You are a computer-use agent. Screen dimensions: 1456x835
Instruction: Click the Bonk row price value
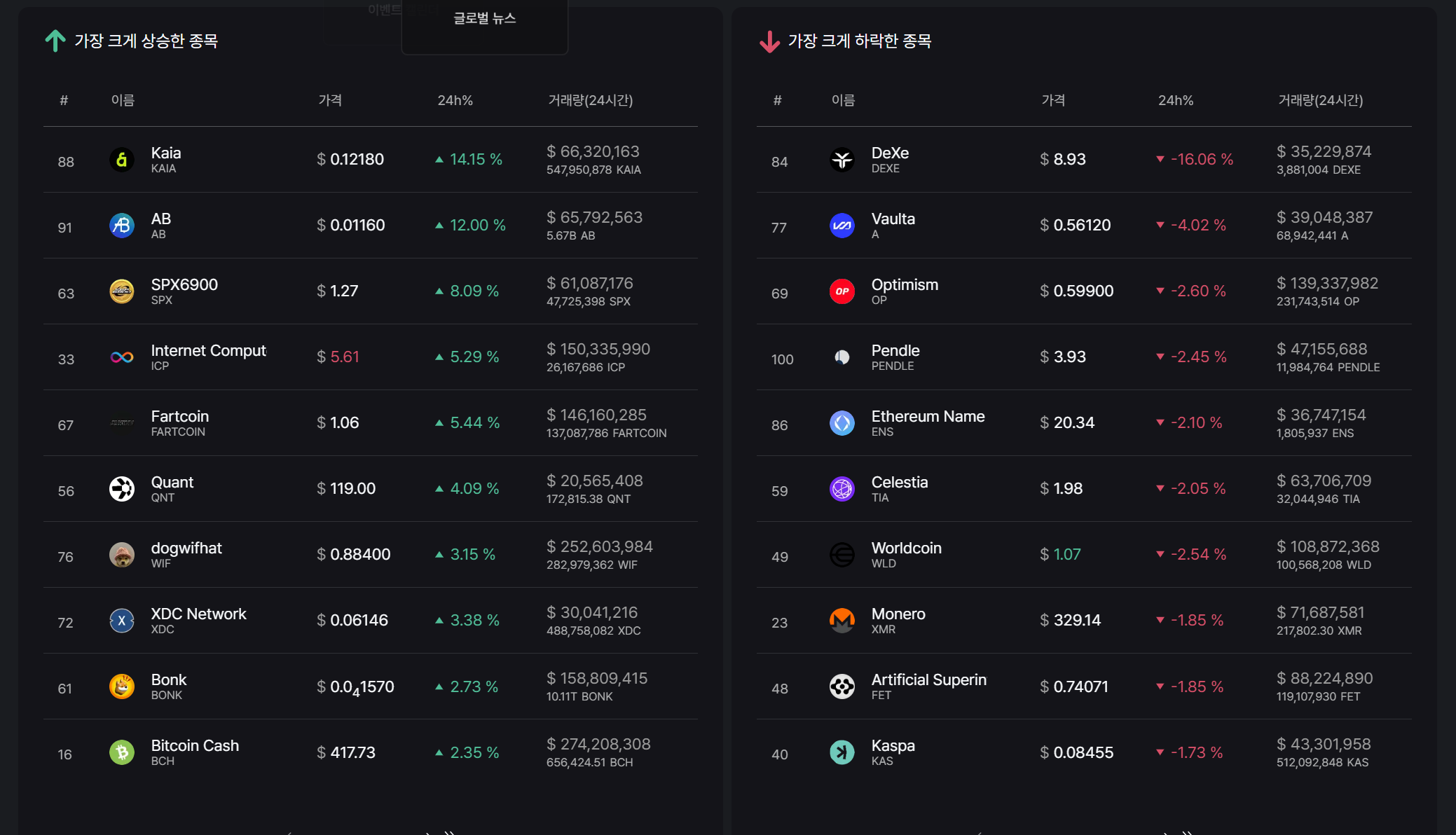(356, 687)
